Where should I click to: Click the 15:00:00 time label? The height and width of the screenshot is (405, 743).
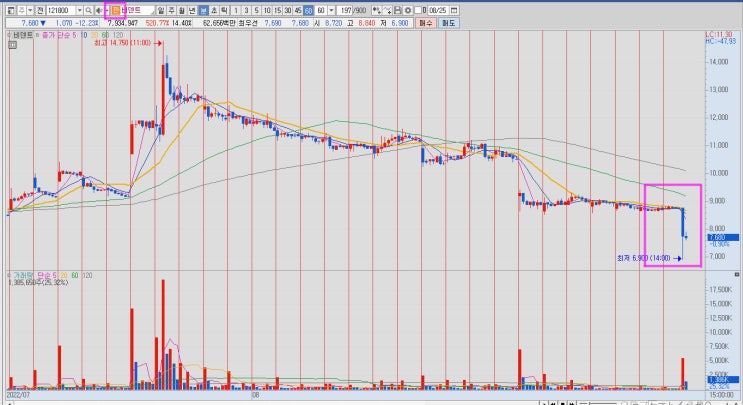(722, 395)
